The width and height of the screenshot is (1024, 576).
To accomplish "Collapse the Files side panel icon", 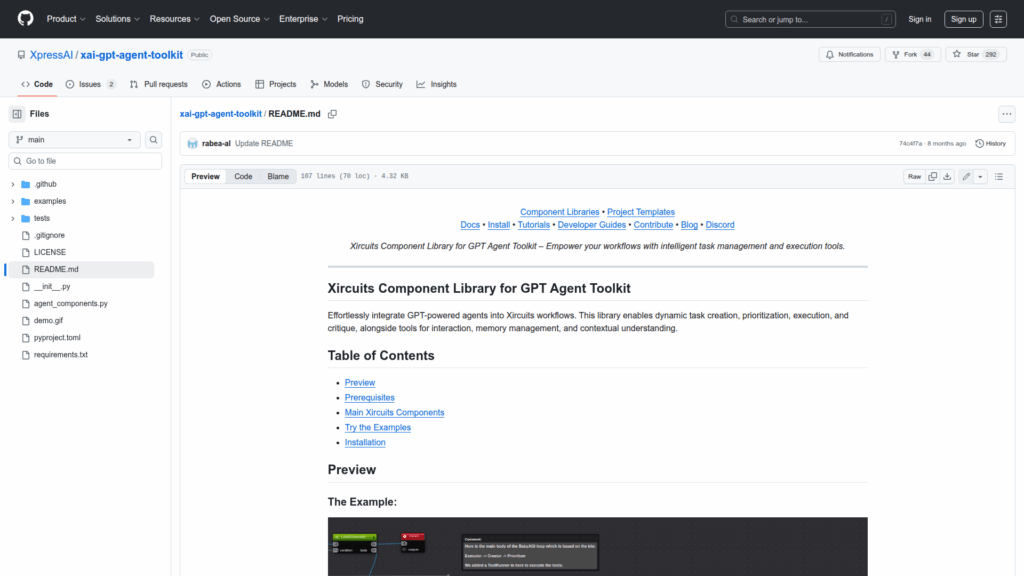I will coord(17,114).
